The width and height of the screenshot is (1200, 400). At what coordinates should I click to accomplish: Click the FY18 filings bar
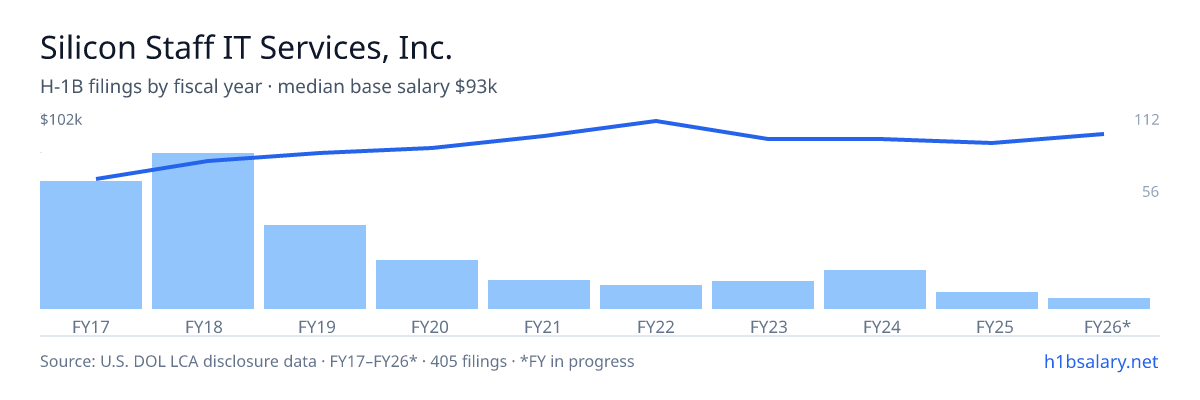click(x=203, y=231)
